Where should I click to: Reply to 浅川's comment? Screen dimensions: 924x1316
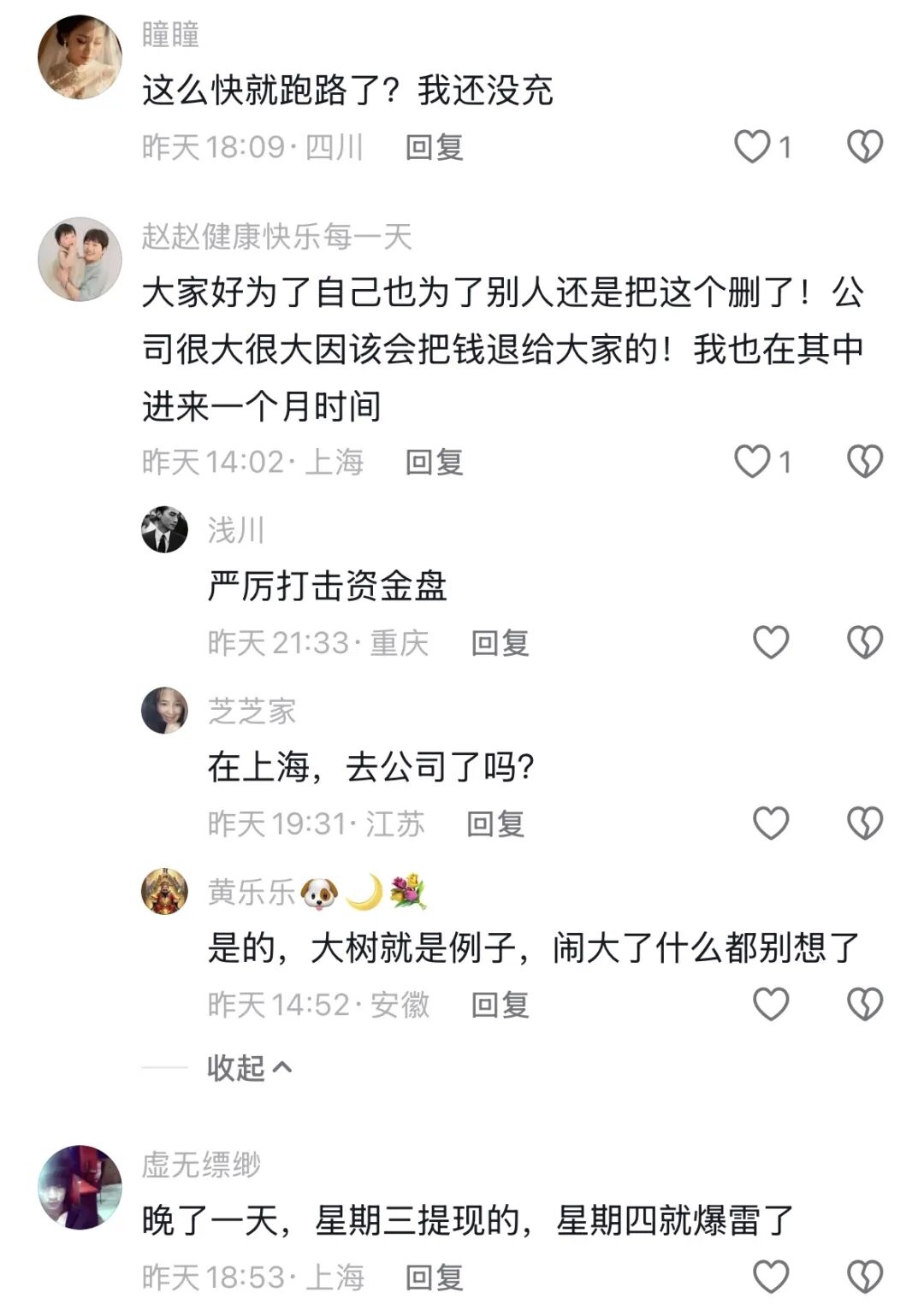click(500, 643)
